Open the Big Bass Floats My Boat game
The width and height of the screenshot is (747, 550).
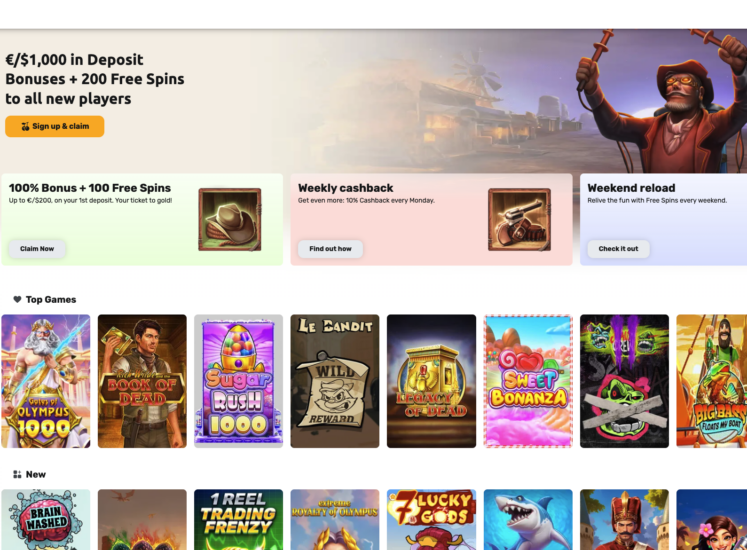[712, 381]
